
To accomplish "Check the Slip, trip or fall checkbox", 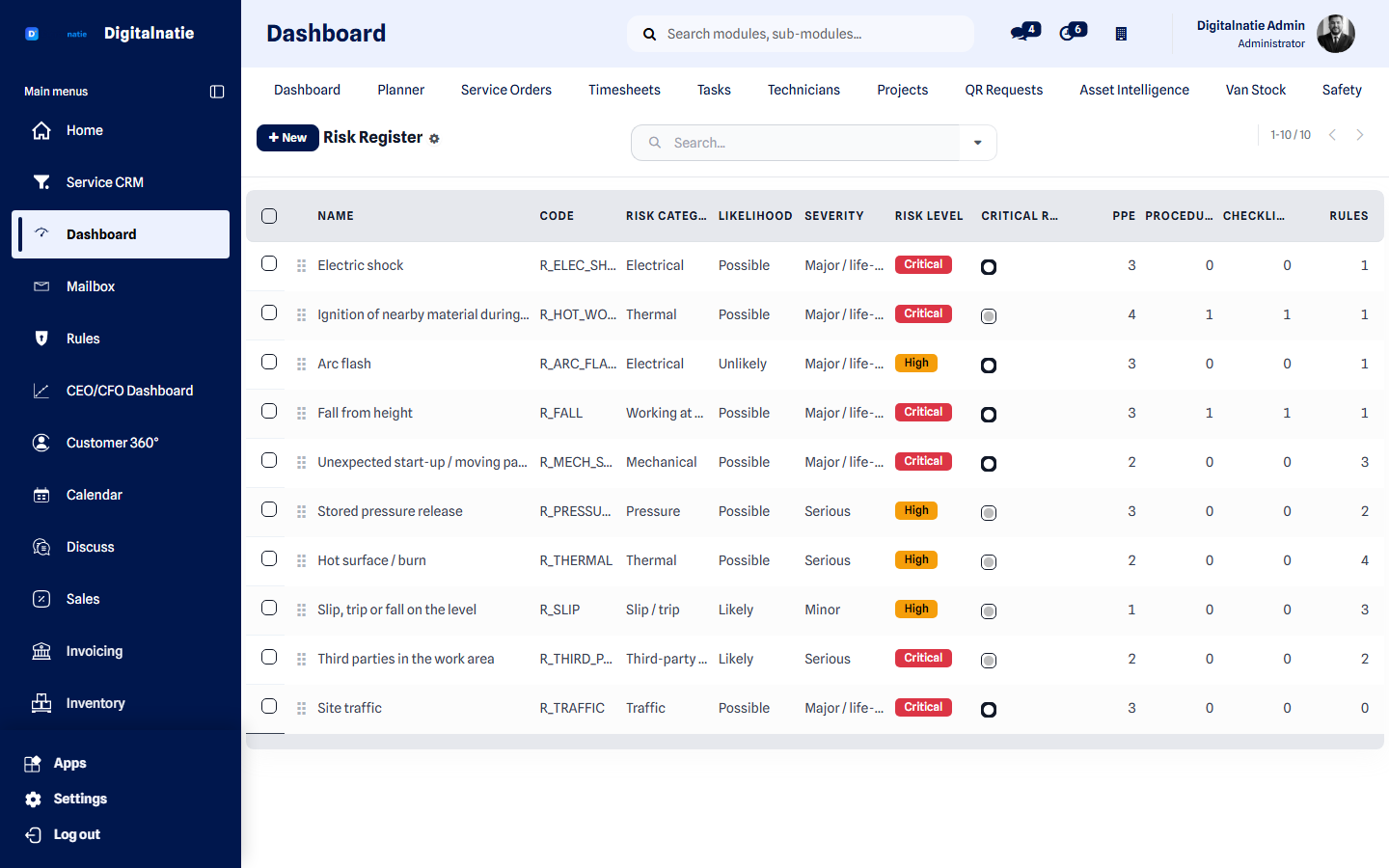I will pyautogui.click(x=269, y=608).
